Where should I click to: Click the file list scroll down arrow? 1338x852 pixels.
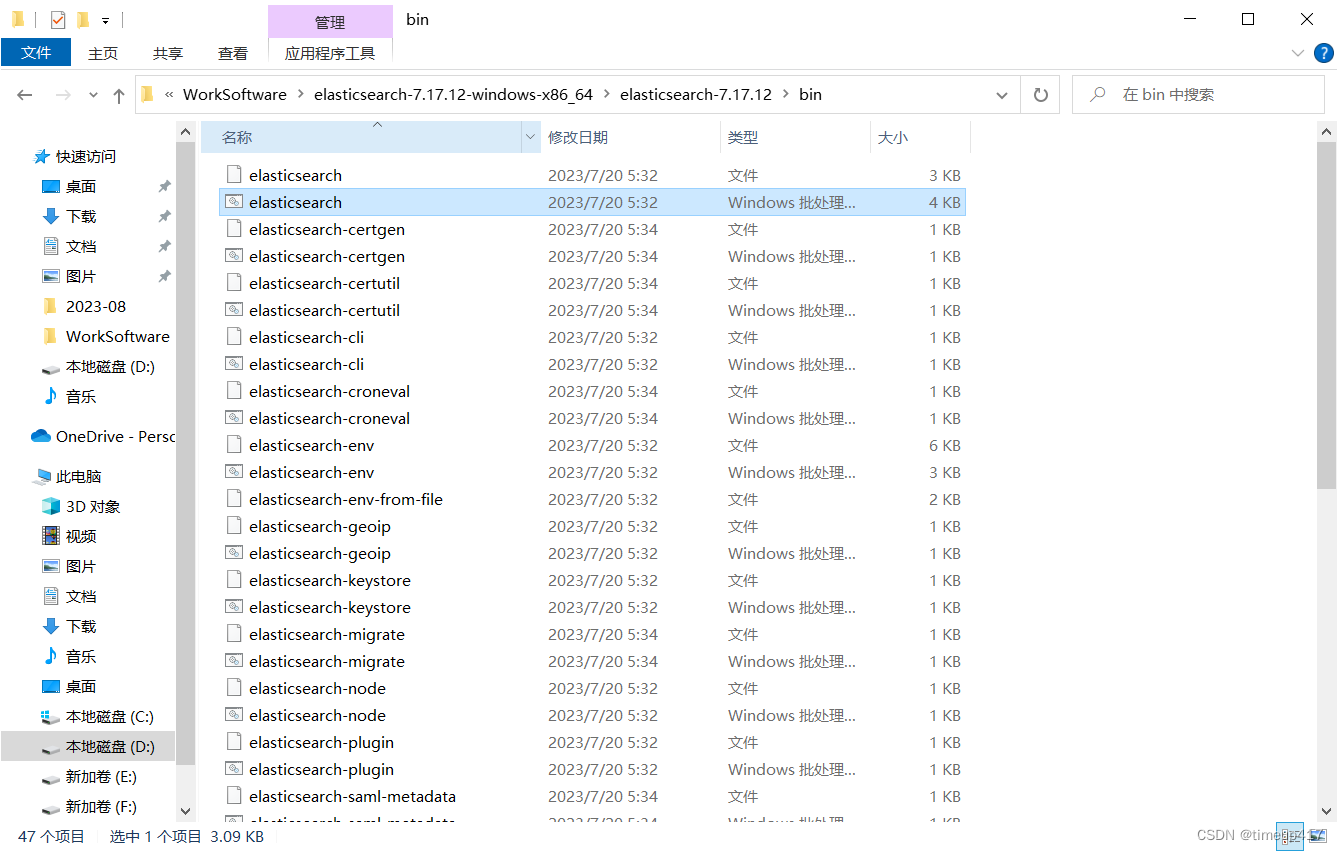click(1327, 811)
